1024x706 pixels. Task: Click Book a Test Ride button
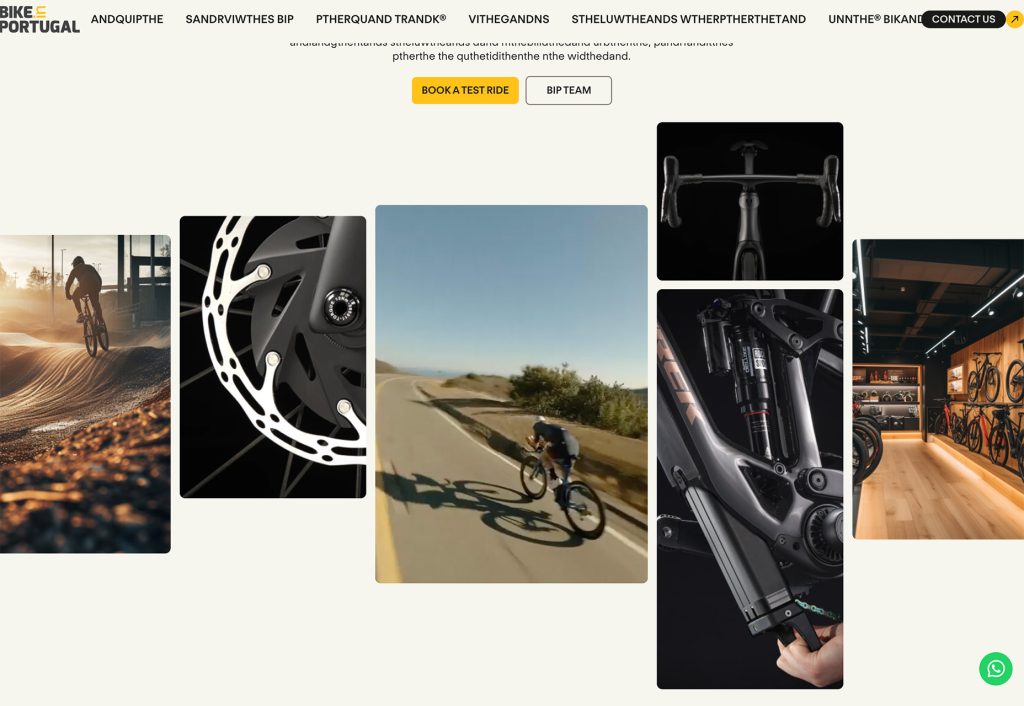(465, 90)
